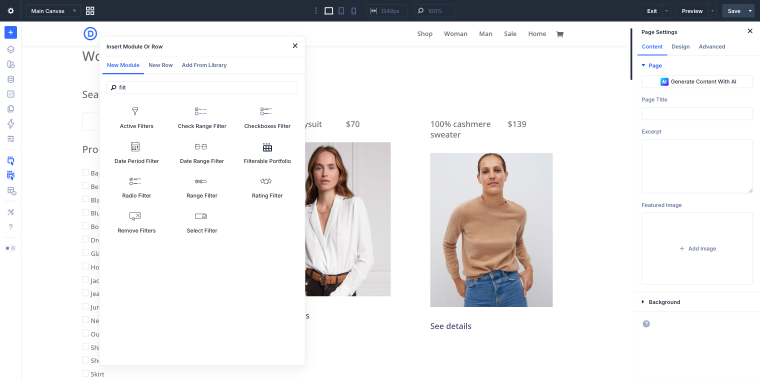Switch to Add From Library tab

204,65
